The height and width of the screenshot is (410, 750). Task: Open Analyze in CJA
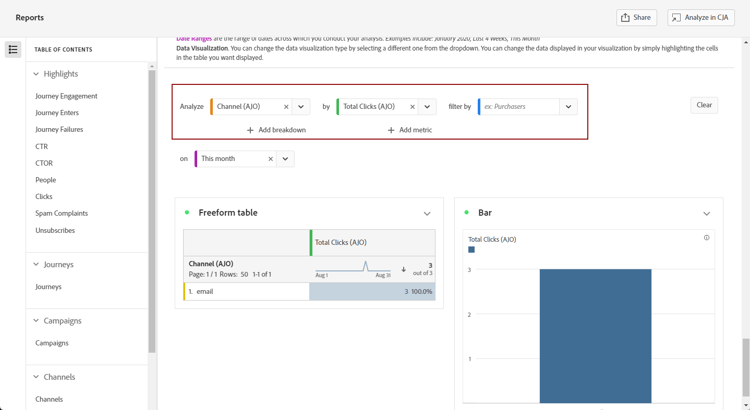click(700, 17)
